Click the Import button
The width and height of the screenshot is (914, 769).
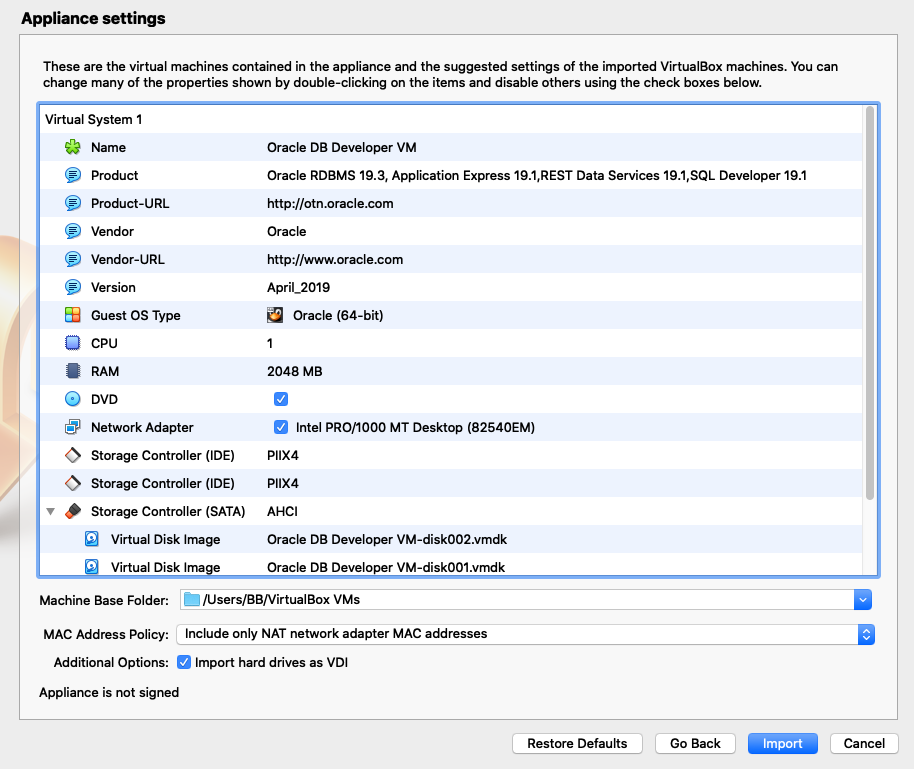click(782, 743)
